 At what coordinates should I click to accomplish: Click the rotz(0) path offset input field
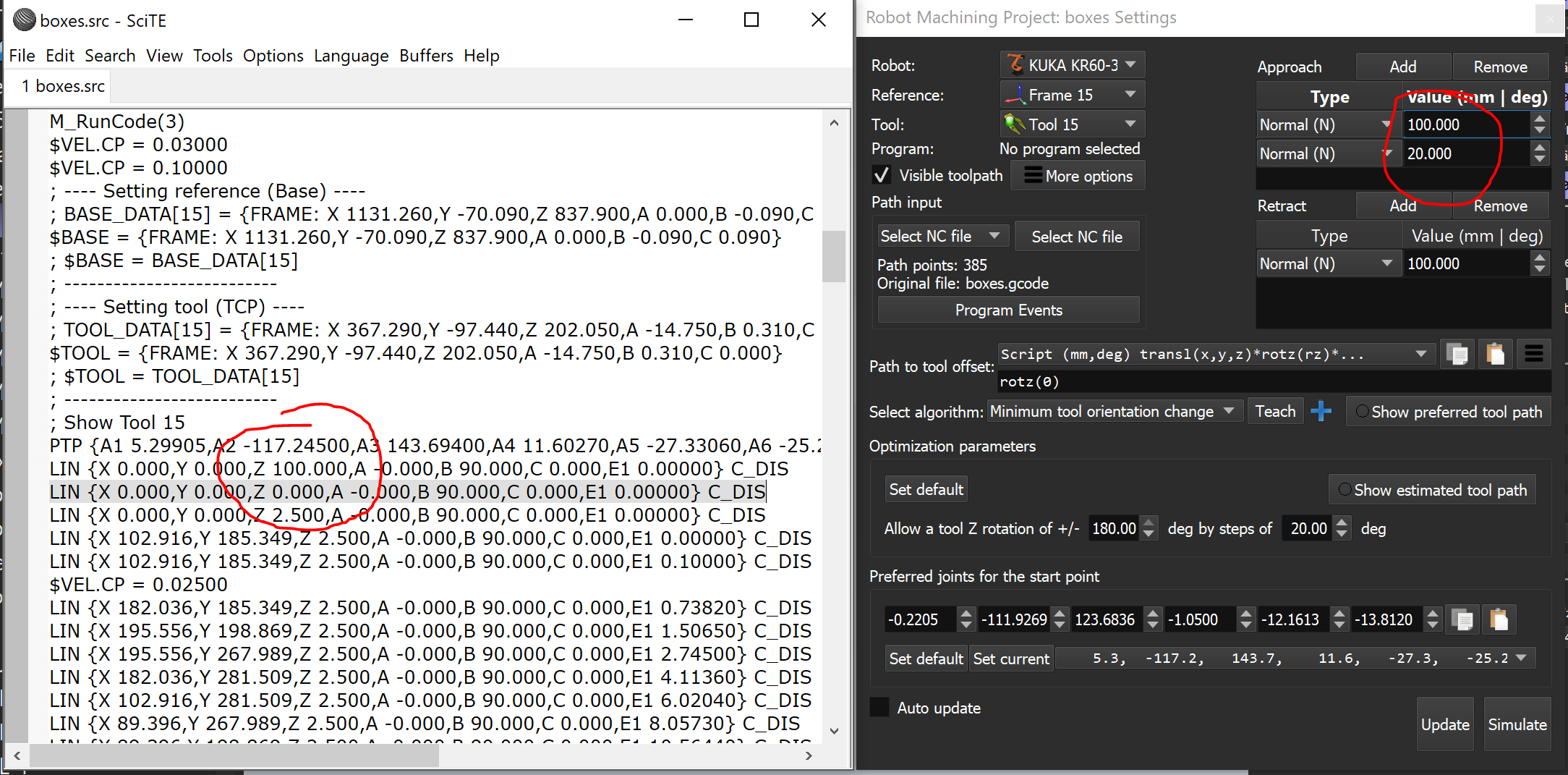(1273, 381)
